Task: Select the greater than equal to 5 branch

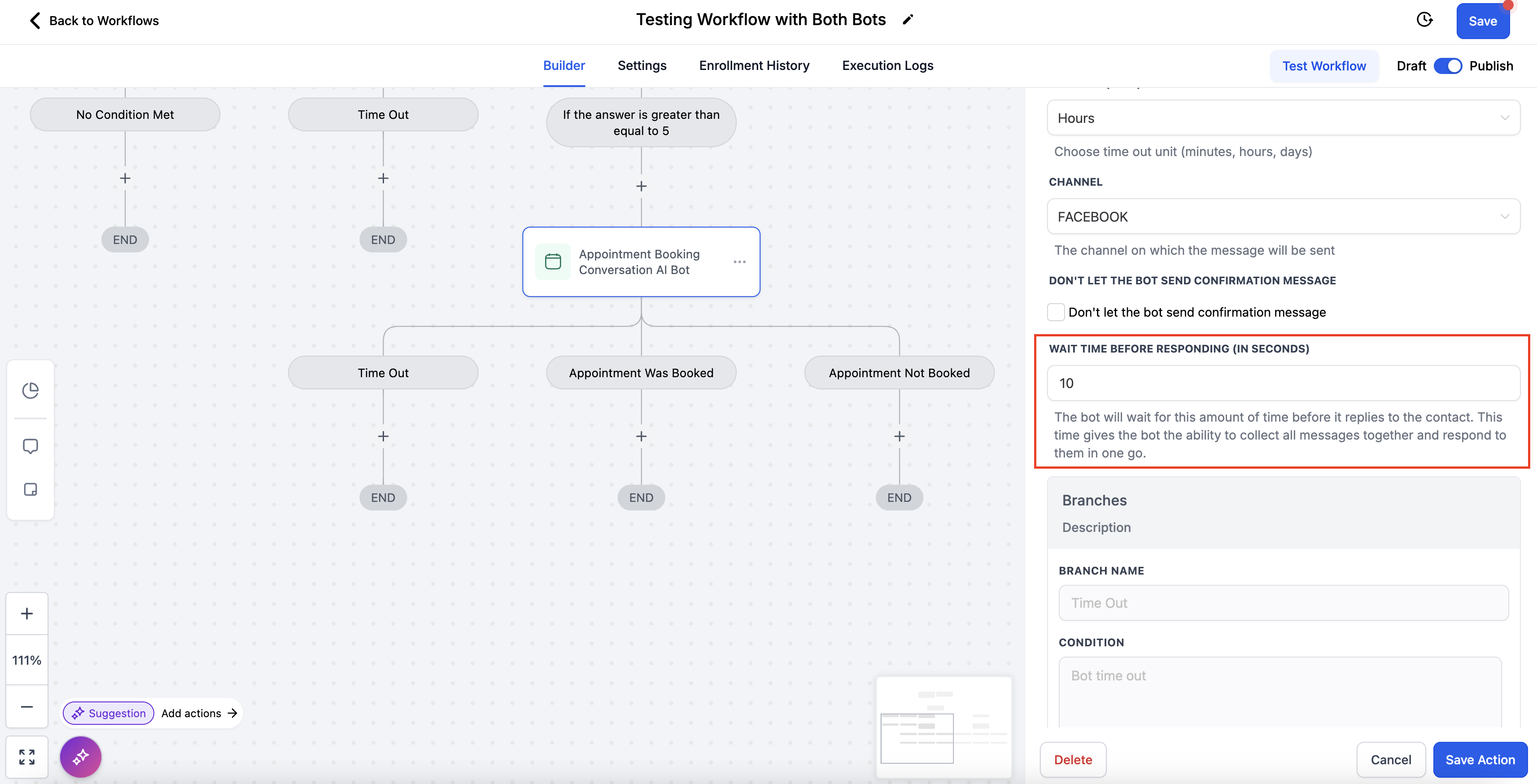Action: click(x=642, y=122)
